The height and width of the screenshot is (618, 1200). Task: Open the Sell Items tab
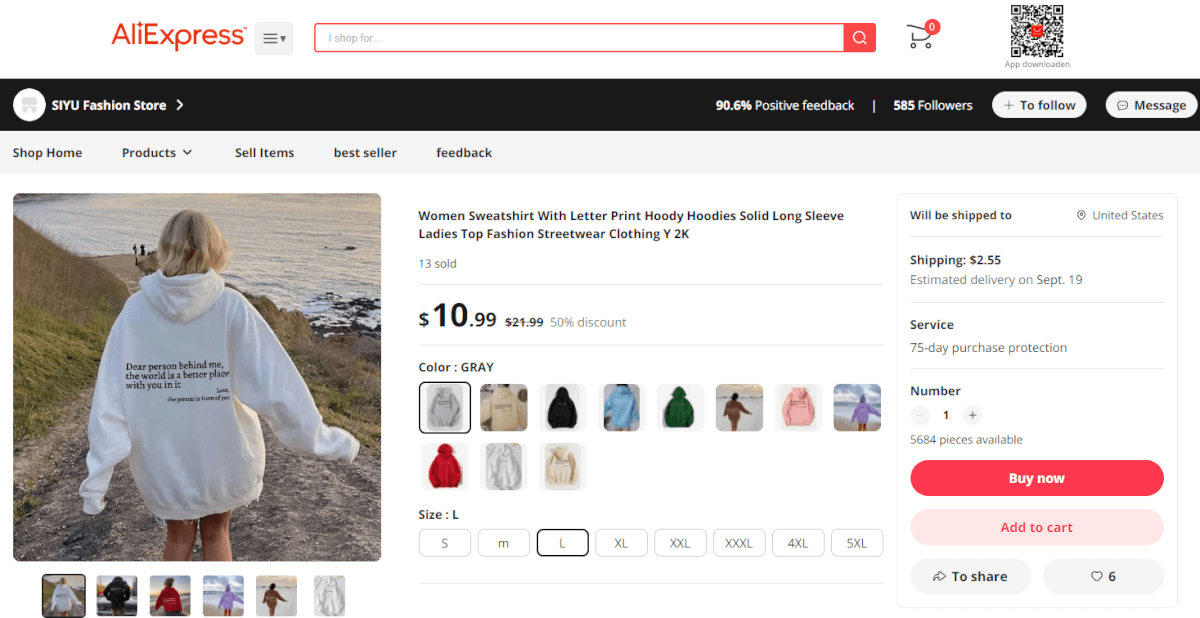click(x=264, y=153)
